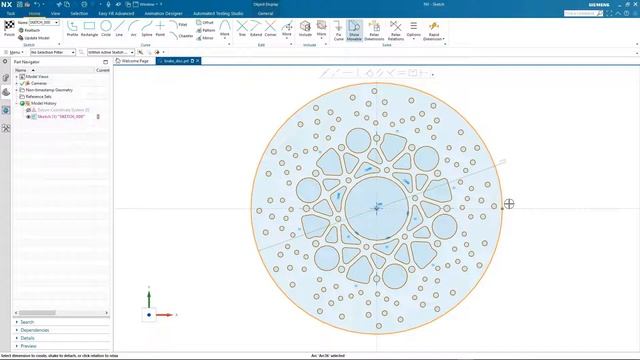The height and width of the screenshot is (360, 640).
Task: Click the Rapid Dimension tool
Action: coord(434,30)
